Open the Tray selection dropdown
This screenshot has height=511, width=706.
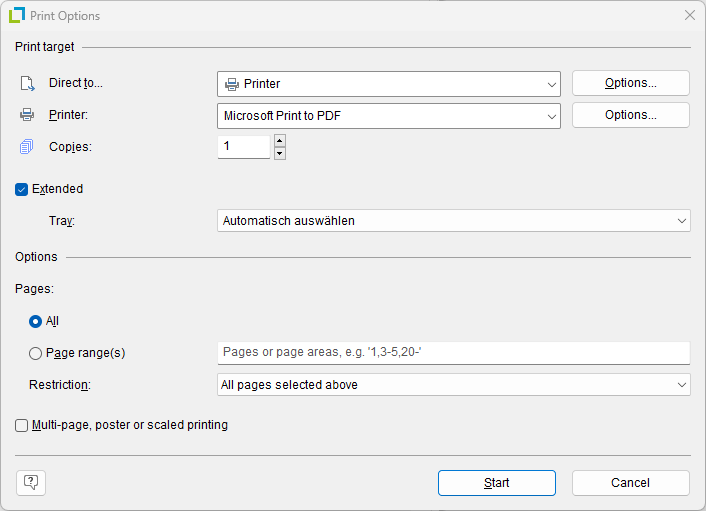pos(454,220)
